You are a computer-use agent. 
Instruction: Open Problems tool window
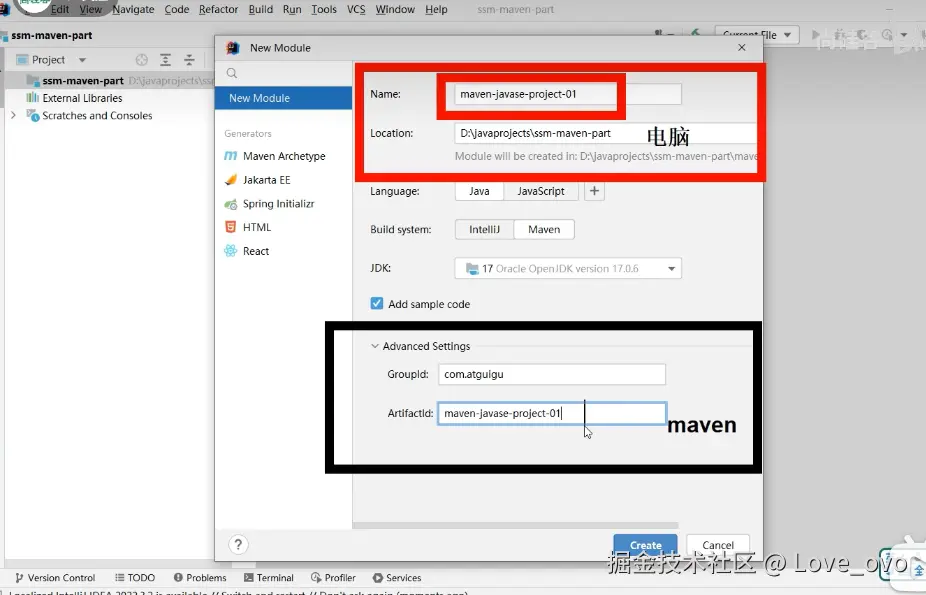click(x=200, y=577)
